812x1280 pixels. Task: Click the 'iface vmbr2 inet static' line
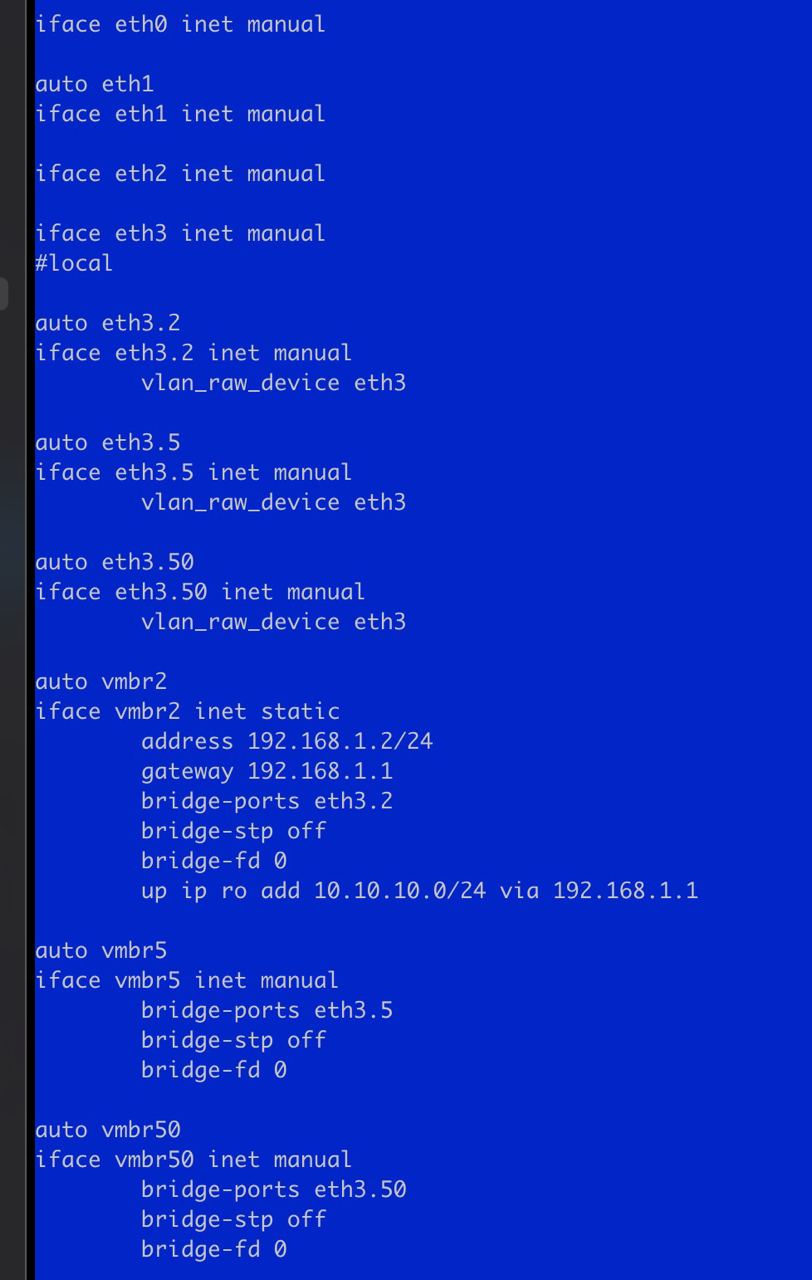187,711
